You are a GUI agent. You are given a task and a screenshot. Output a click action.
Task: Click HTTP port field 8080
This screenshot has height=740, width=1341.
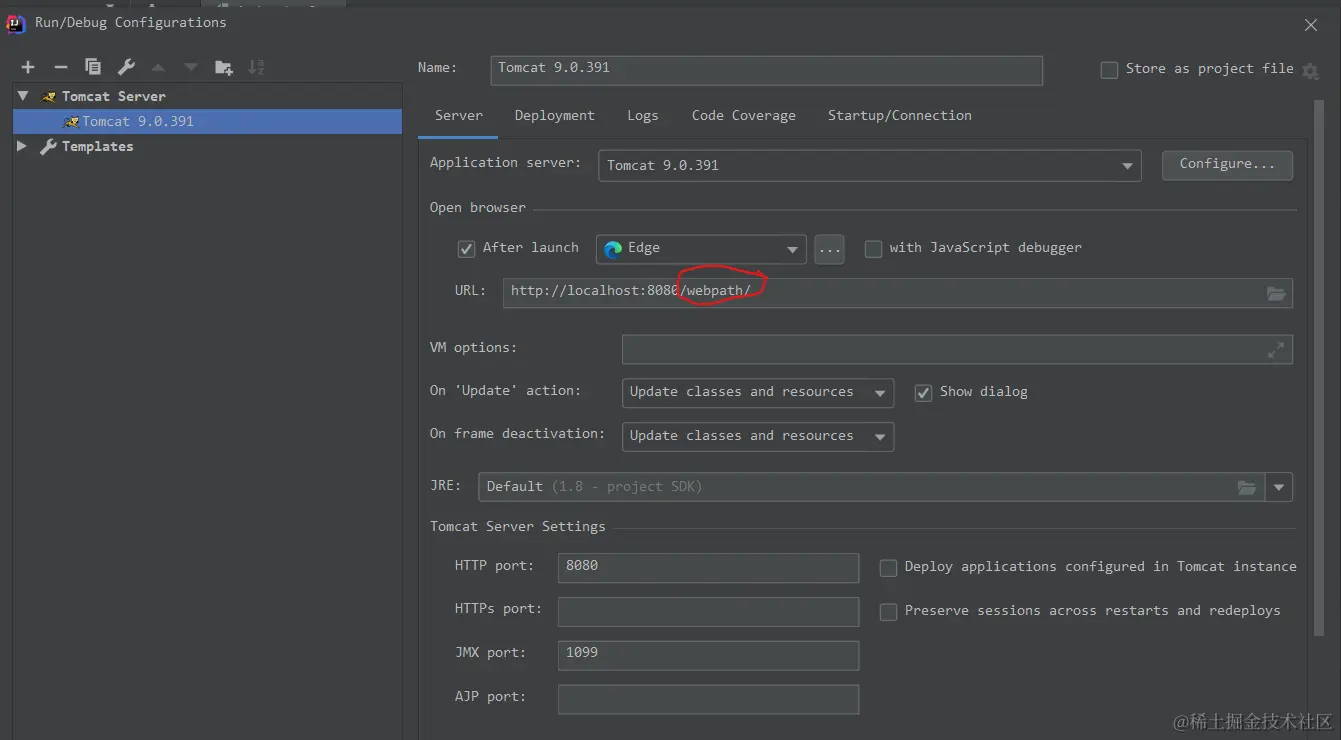708,568
